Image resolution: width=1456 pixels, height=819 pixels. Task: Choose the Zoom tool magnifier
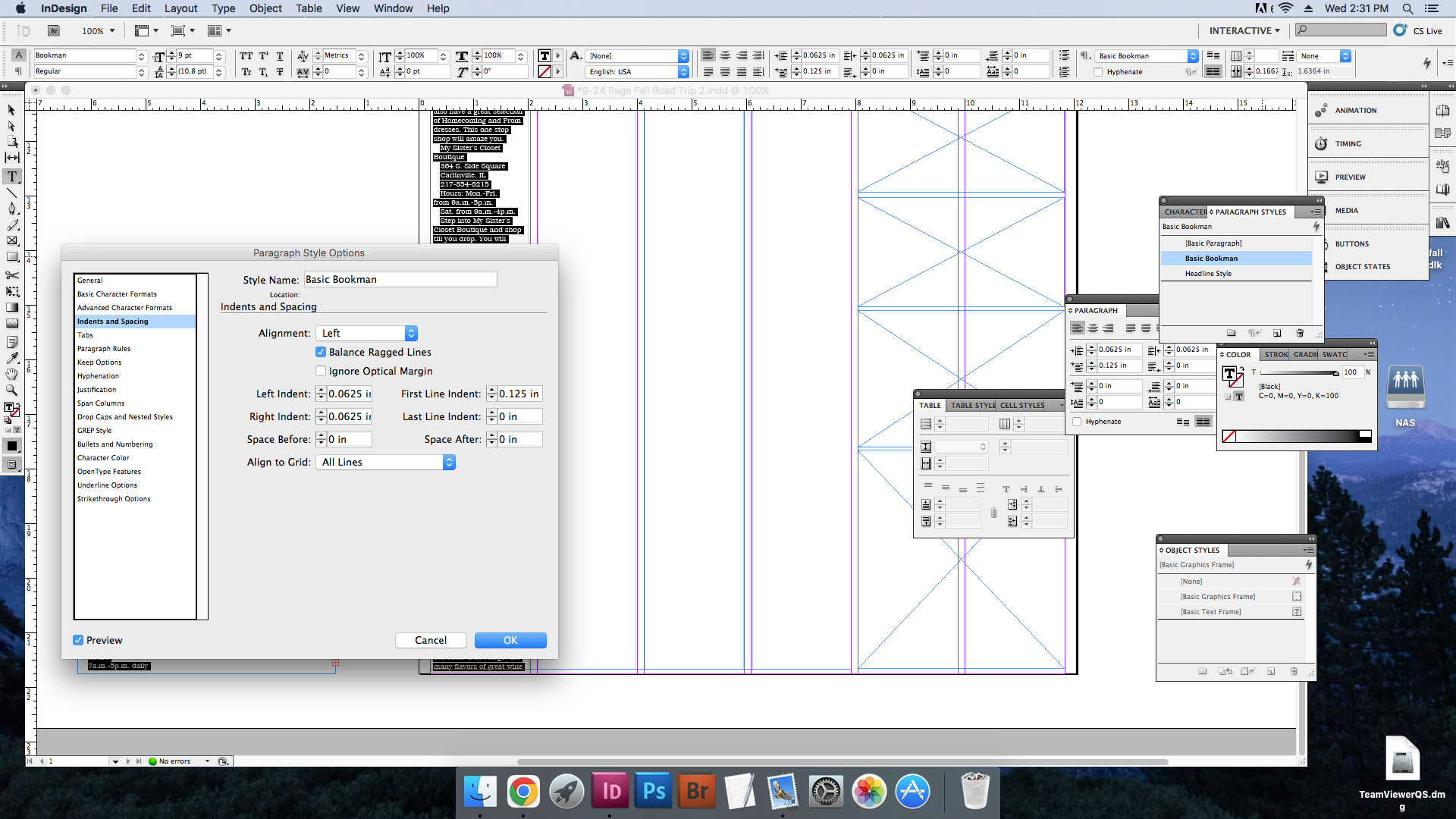12,390
